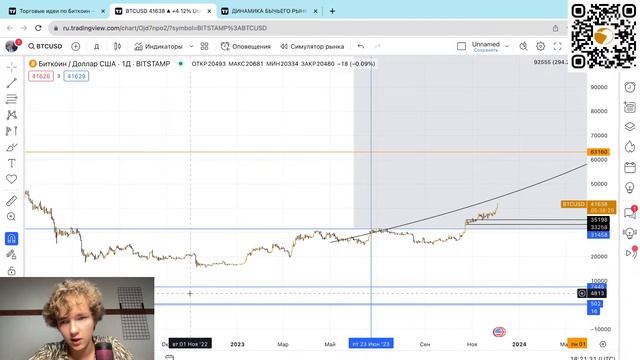
Task: Open the alerts clock panel
Action: pyautogui.click(x=630, y=87)
